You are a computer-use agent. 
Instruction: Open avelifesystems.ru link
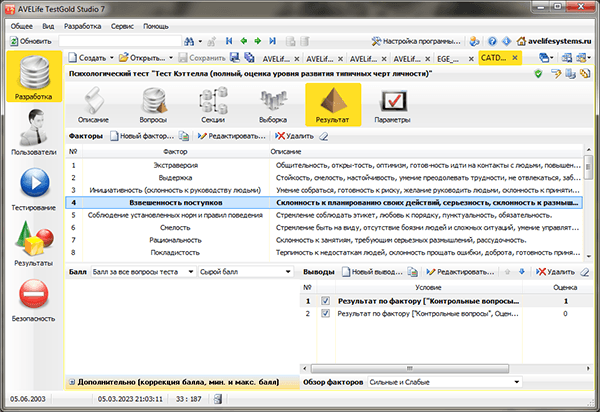(x=554, y=41)
